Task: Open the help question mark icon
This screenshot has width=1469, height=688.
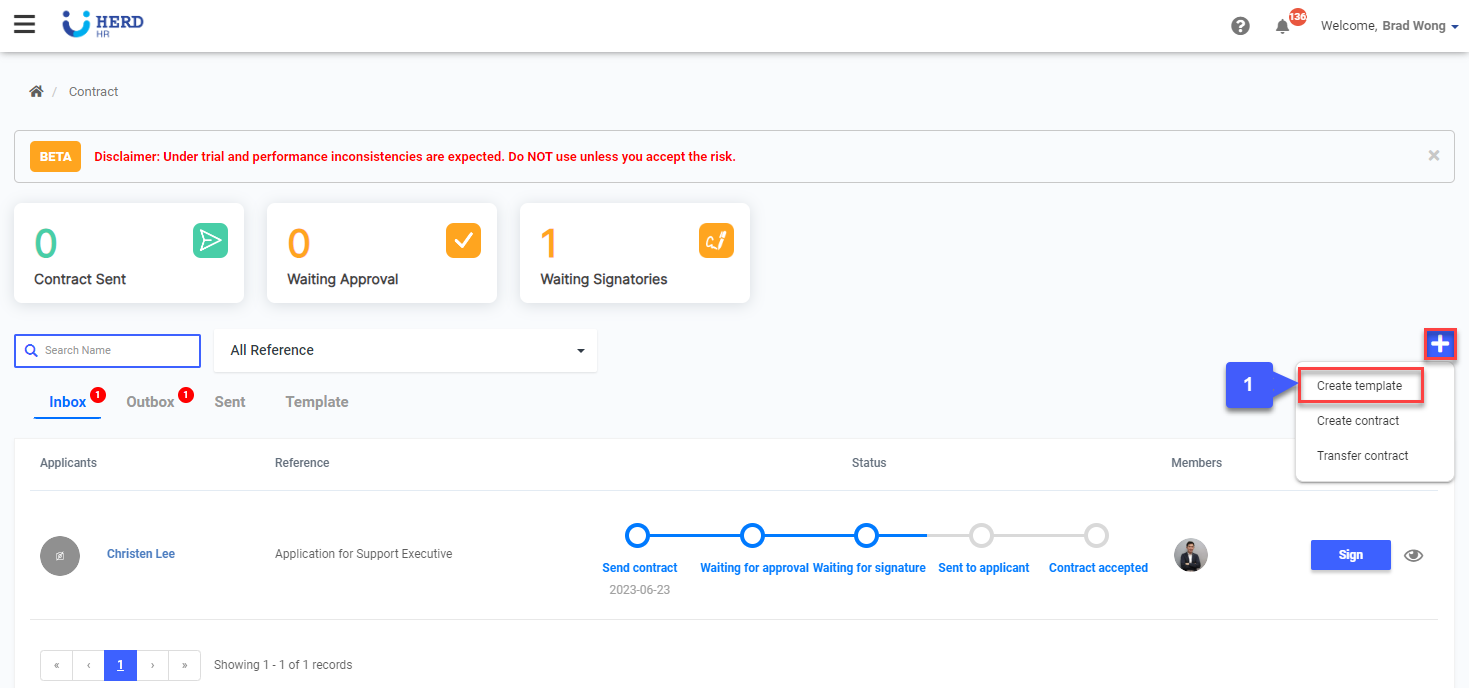Action: 1240,26
